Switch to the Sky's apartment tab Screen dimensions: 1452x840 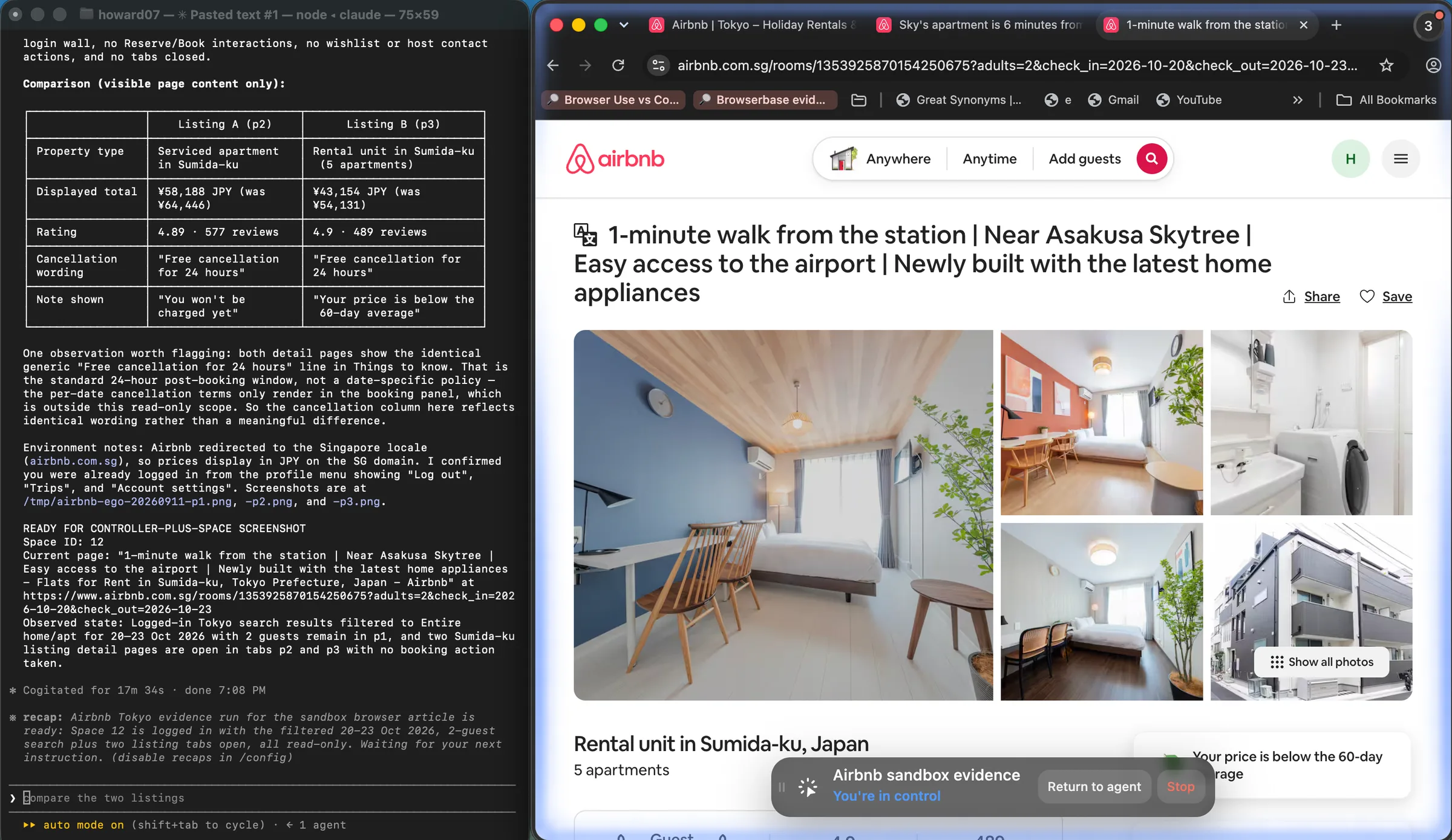(x=980, y=25)
